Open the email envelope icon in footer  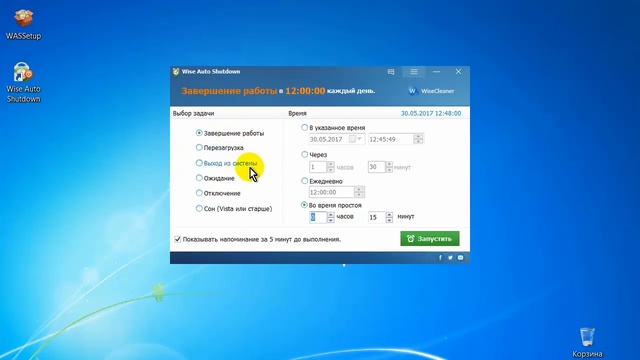pos(460,258)
